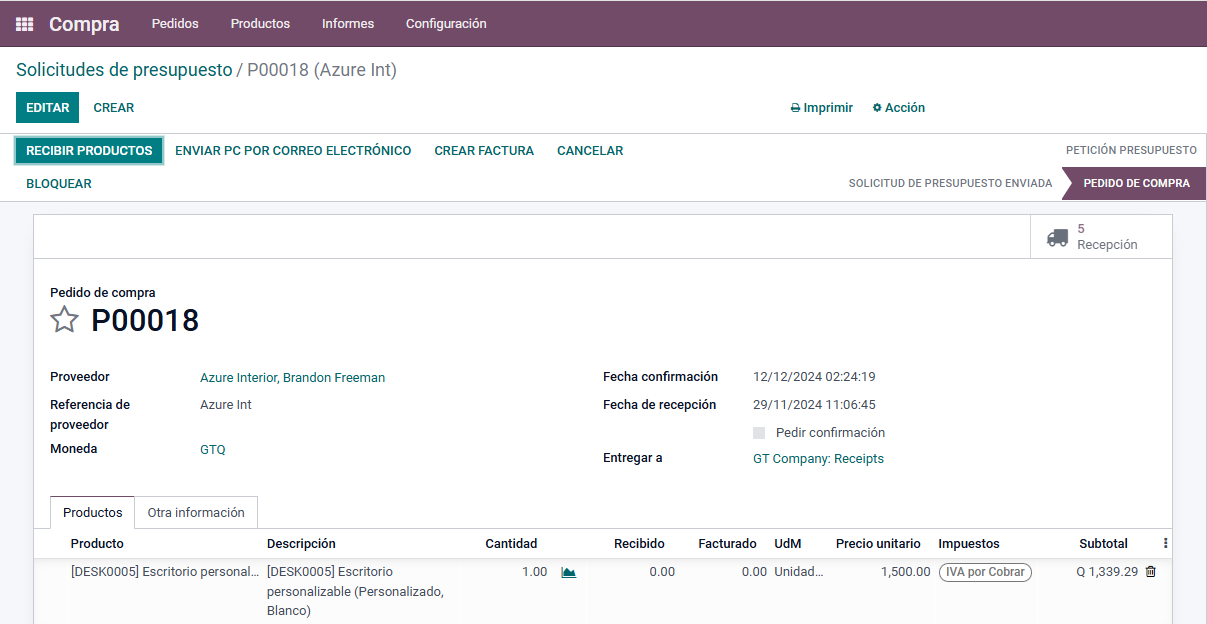Switch to the Otra información tab

coord(196,512)
